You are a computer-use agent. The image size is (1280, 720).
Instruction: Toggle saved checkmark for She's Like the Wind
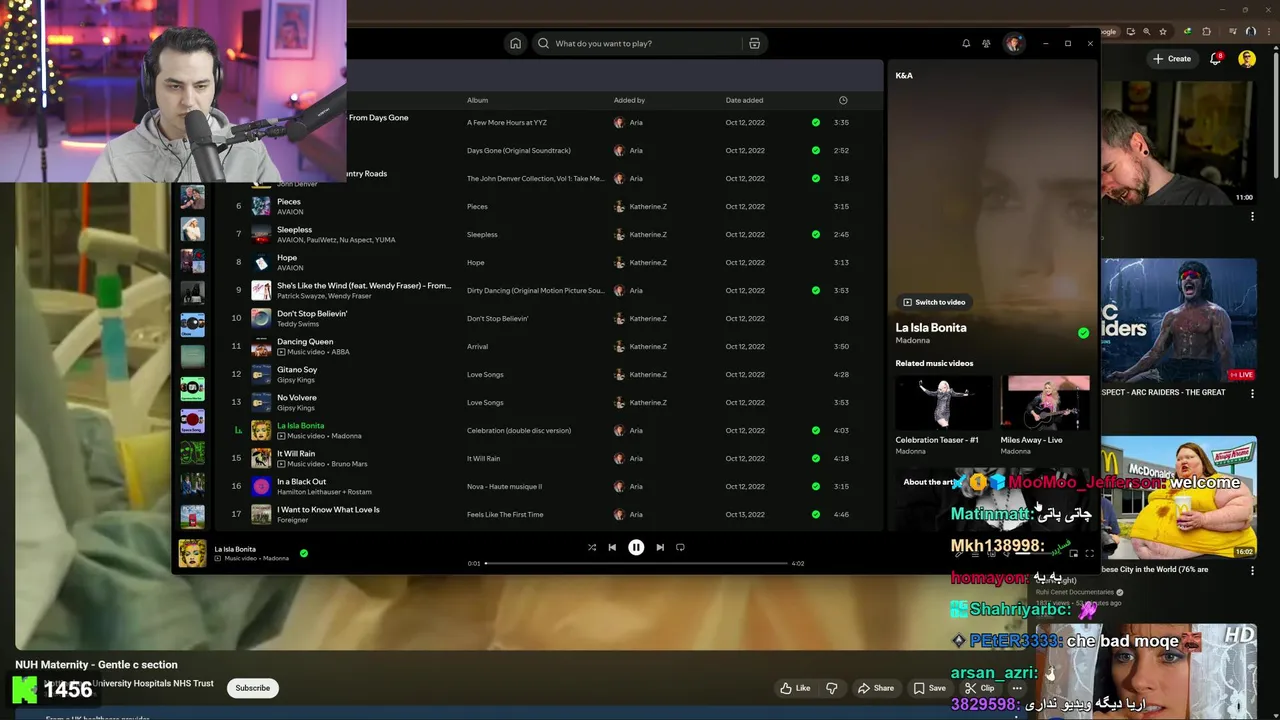816,290
